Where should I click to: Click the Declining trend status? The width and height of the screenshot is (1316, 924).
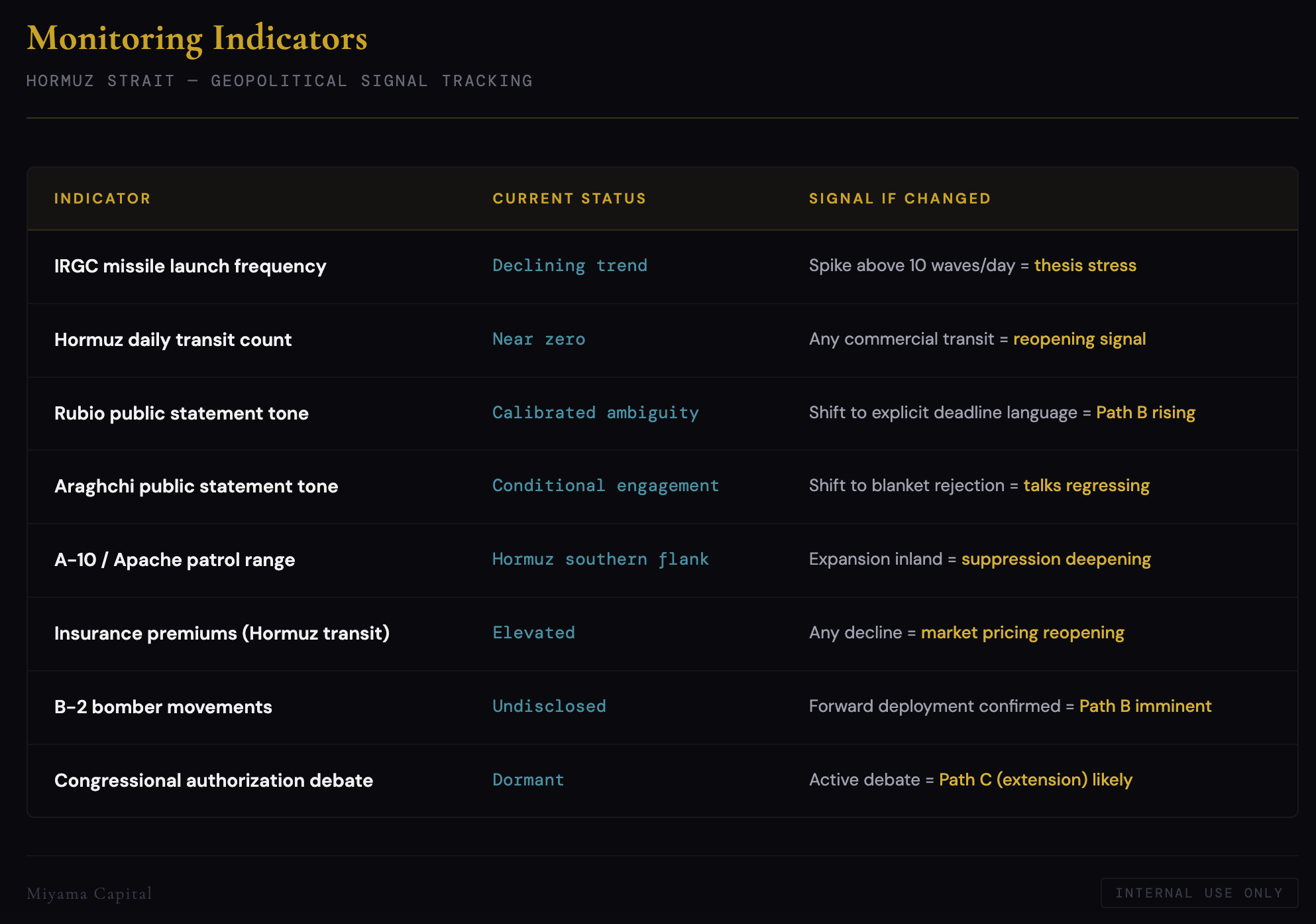point(569,266)
